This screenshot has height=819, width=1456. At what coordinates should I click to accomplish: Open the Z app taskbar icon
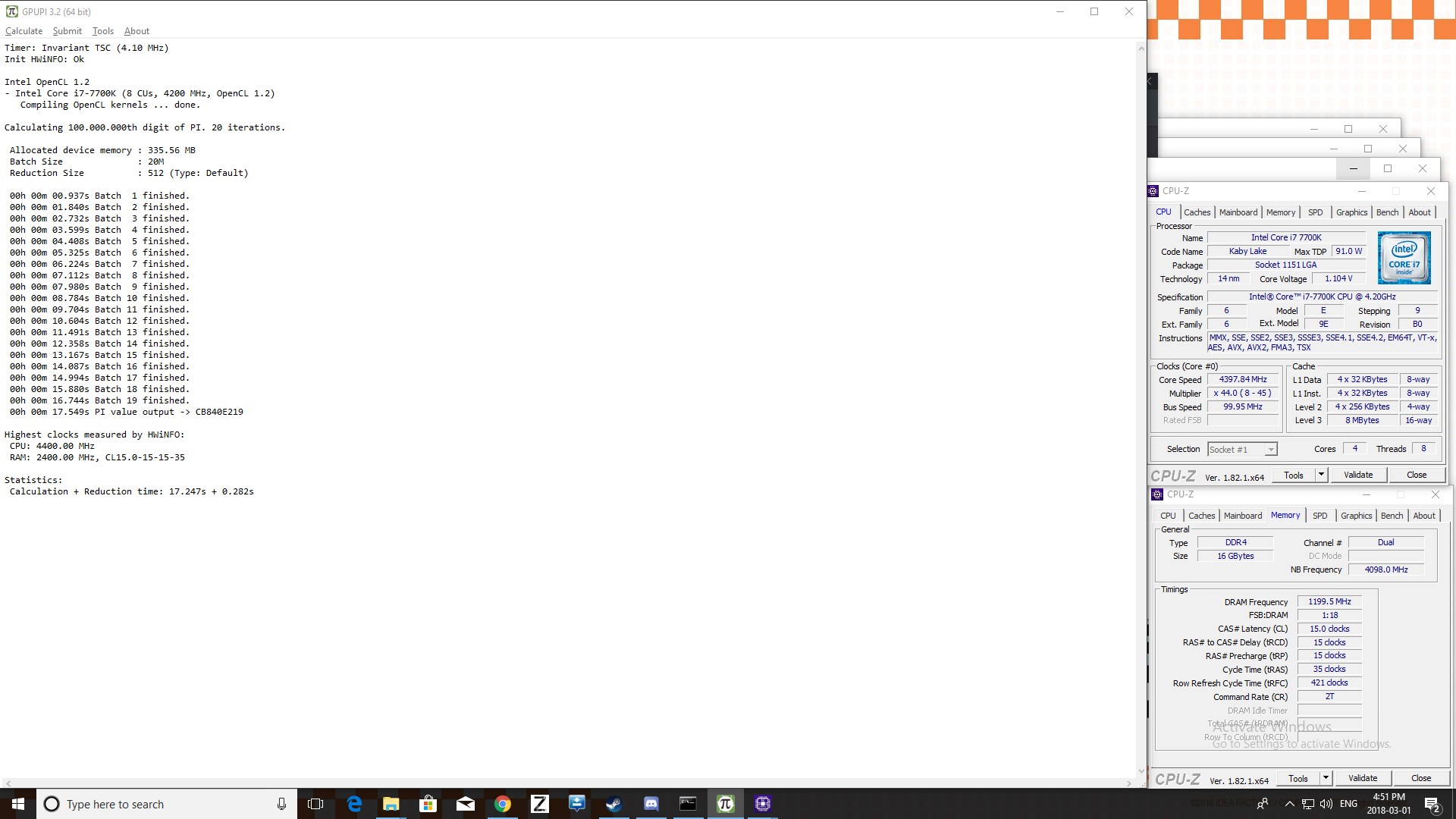(539, 804)
